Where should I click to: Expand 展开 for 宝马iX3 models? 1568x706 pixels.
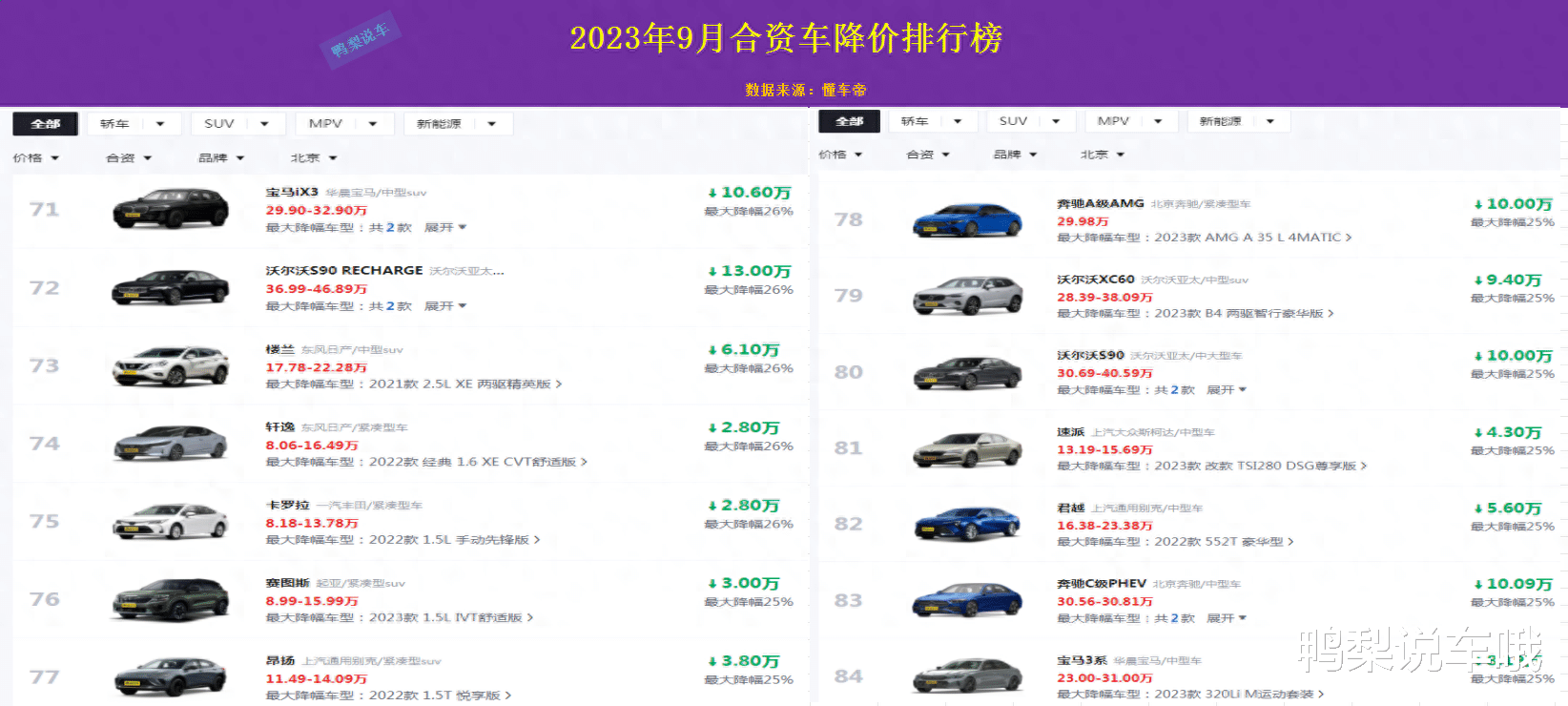[x=445, y=228]
